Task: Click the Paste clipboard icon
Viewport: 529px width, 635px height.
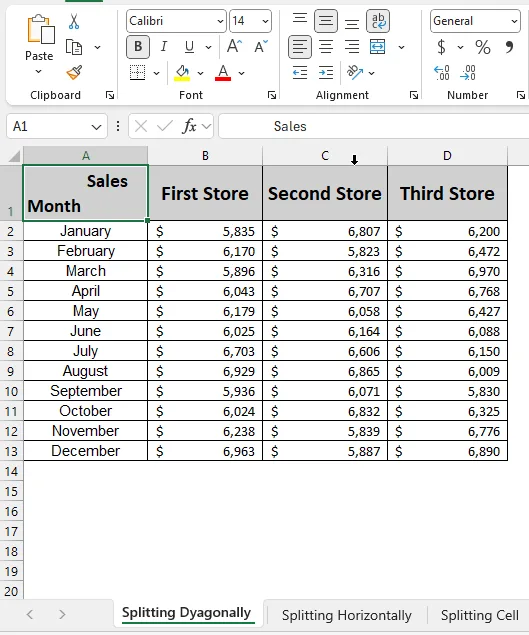Action: (x=41, y=29)
